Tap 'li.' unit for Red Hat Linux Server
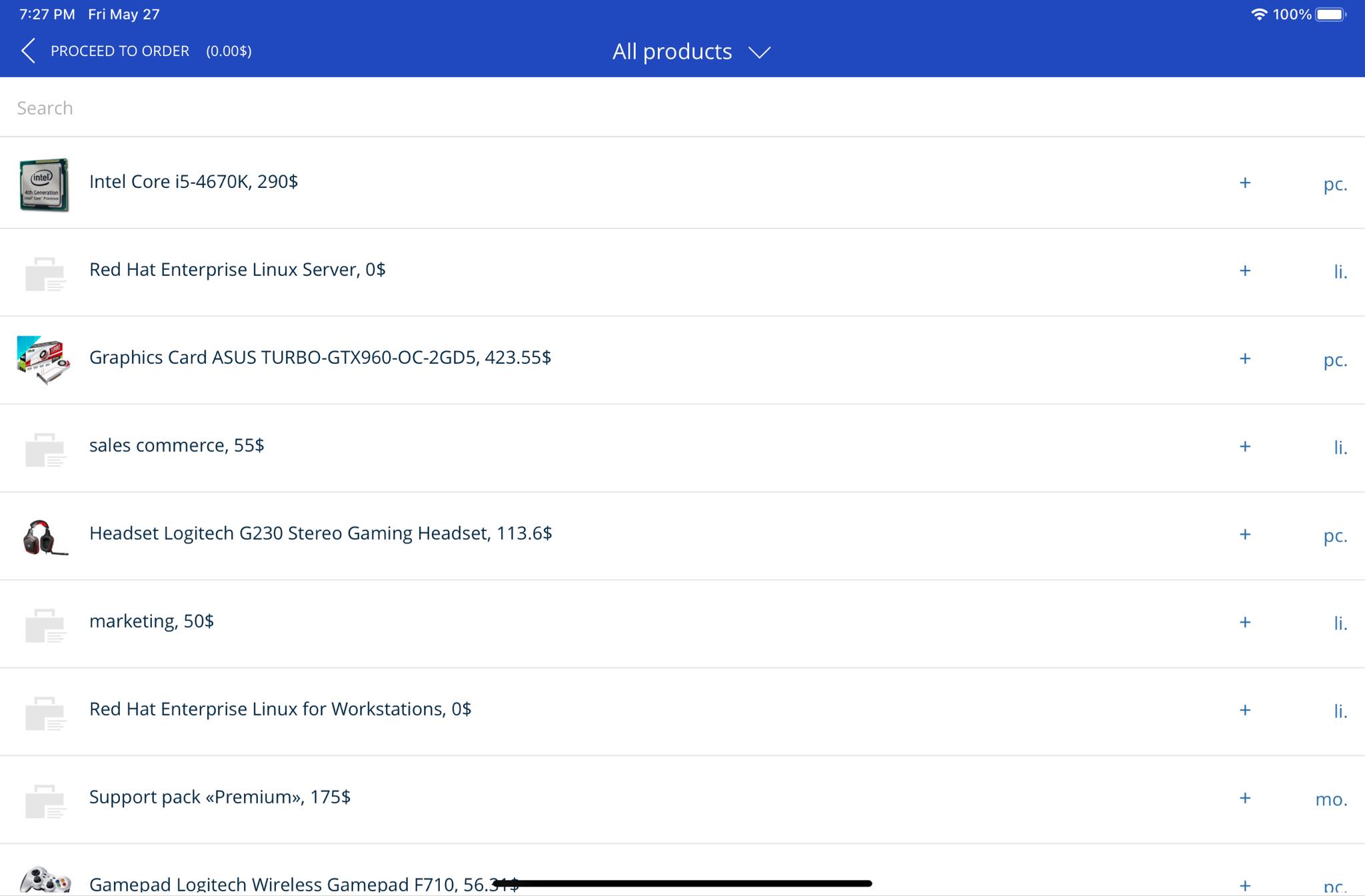Viewport: 1365px width, 896px height. click(1340, 272)
